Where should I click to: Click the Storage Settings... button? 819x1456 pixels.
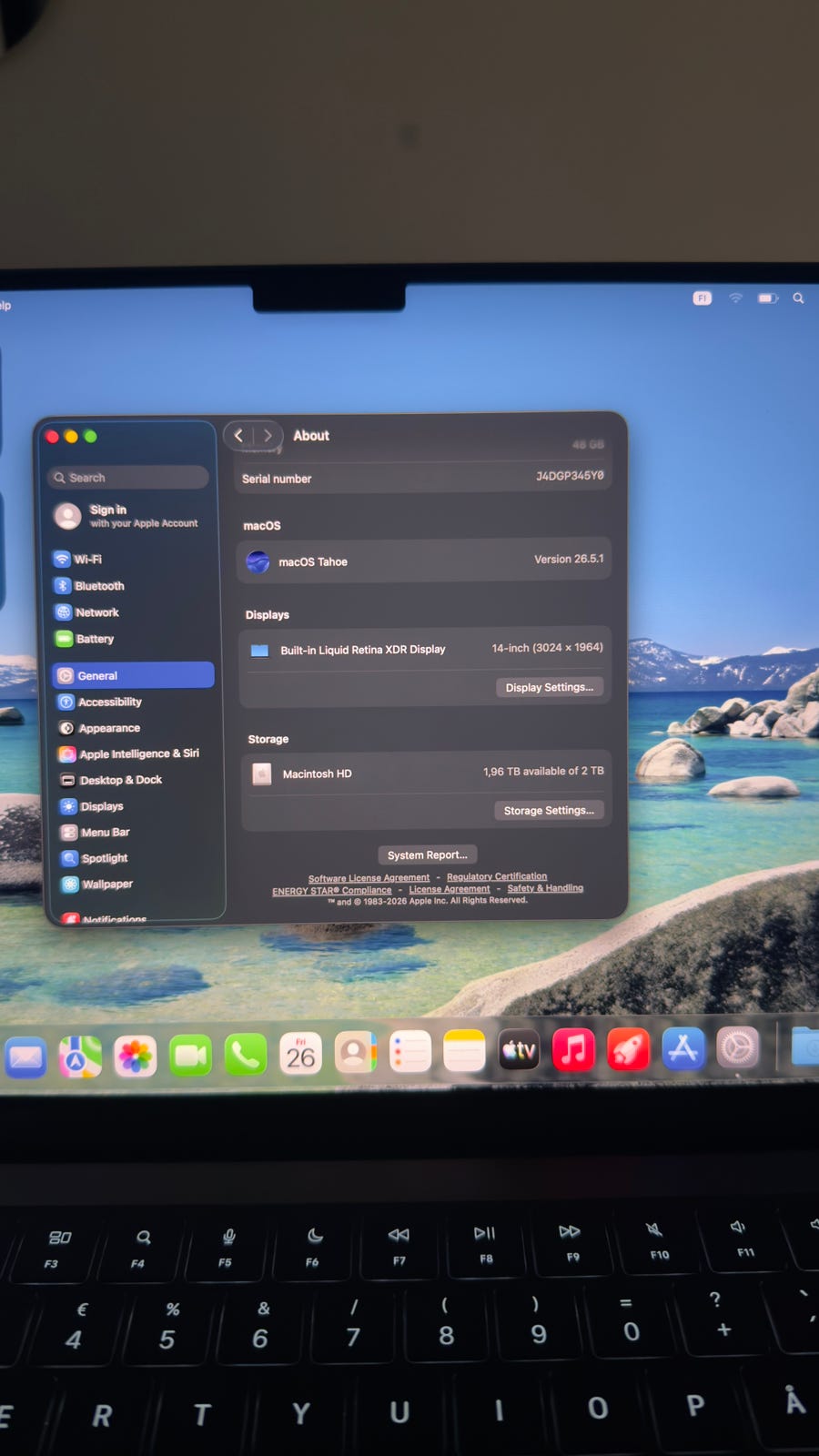(549, 810)
